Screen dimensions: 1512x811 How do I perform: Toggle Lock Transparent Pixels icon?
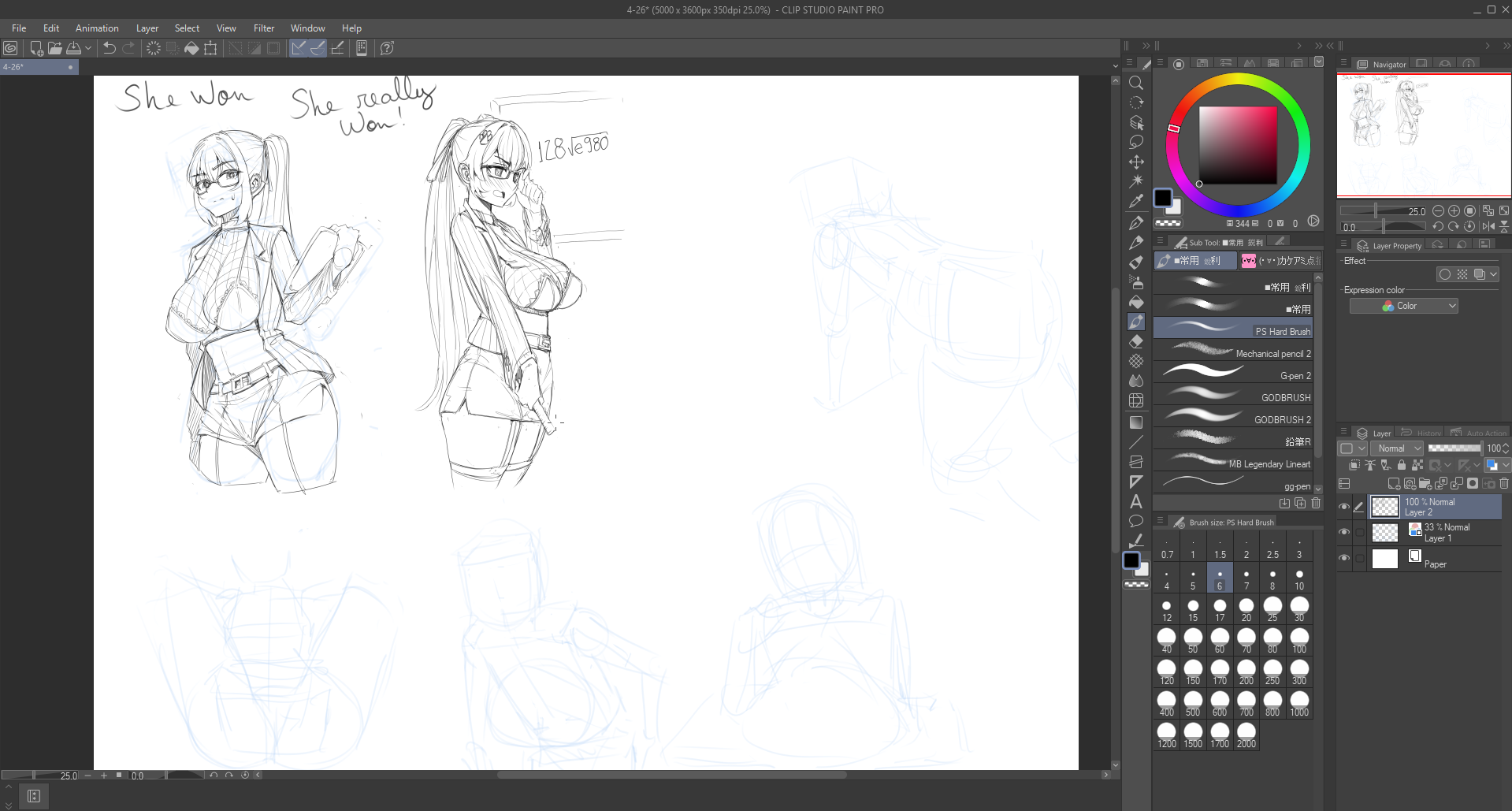click(1417, 465)
